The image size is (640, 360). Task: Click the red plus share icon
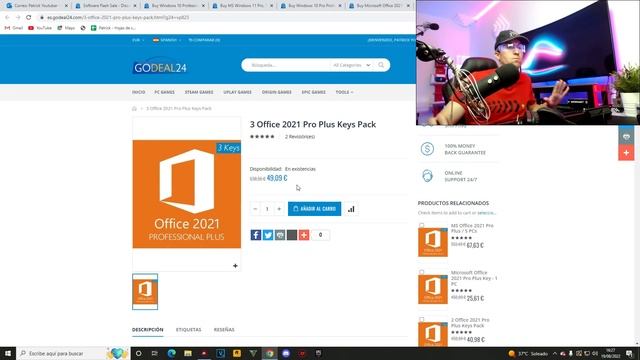(x=304, y=235)
